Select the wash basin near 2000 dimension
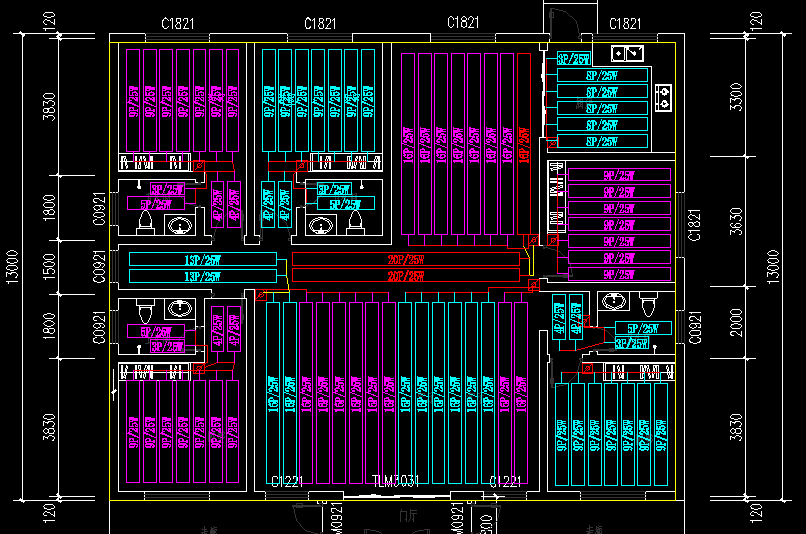 point(613,298)
